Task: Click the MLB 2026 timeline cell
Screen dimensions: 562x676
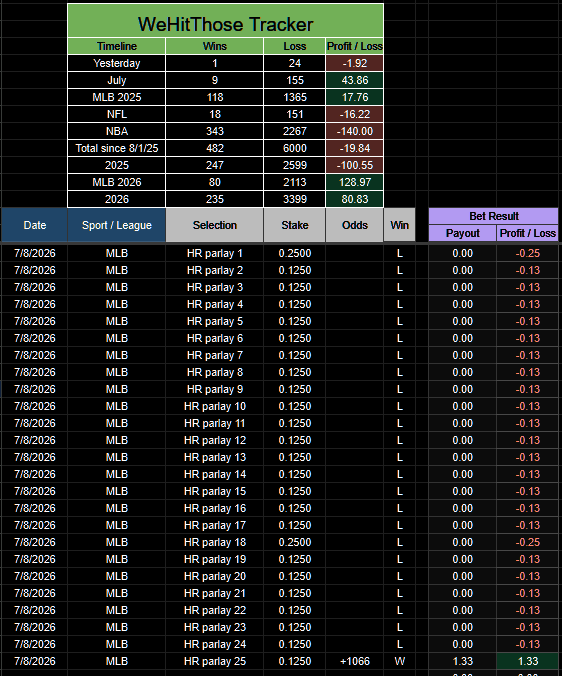Action: coord(116,182)
